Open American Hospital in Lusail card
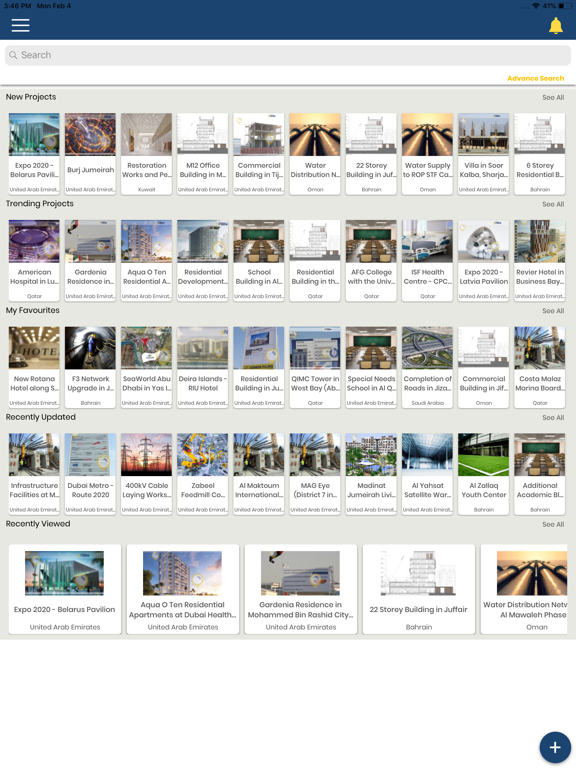This screenshot has height=768, width=576. (34, 261)
